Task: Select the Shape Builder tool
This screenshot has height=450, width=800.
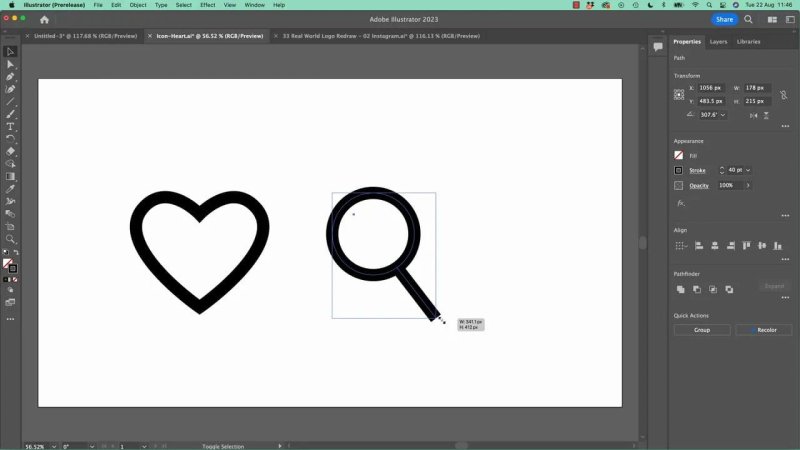Action: pyautogui.click(x=10, y=164)
